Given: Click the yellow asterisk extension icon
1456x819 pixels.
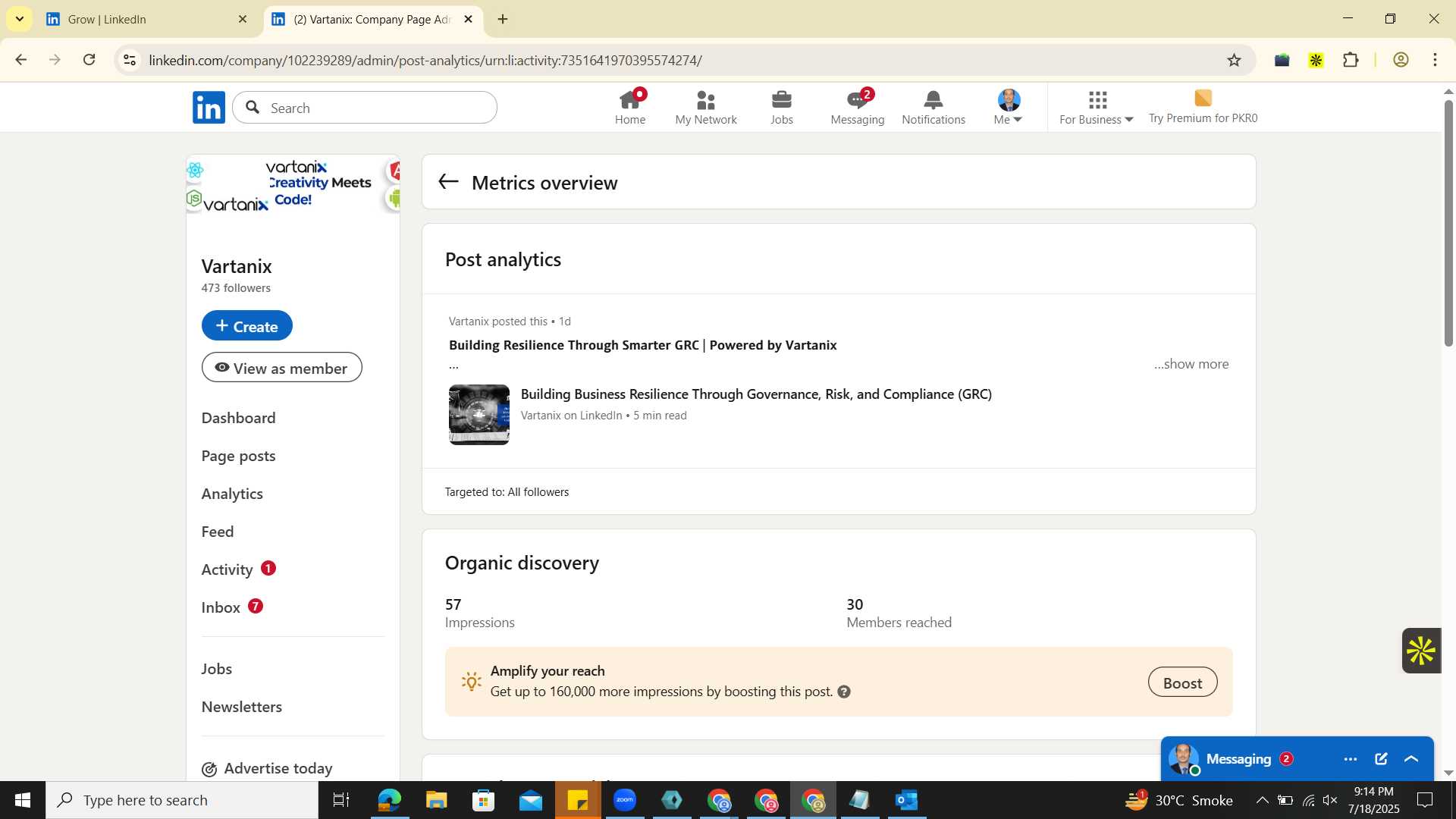Looking at the screenshot, I should (x=1316, y=60).
